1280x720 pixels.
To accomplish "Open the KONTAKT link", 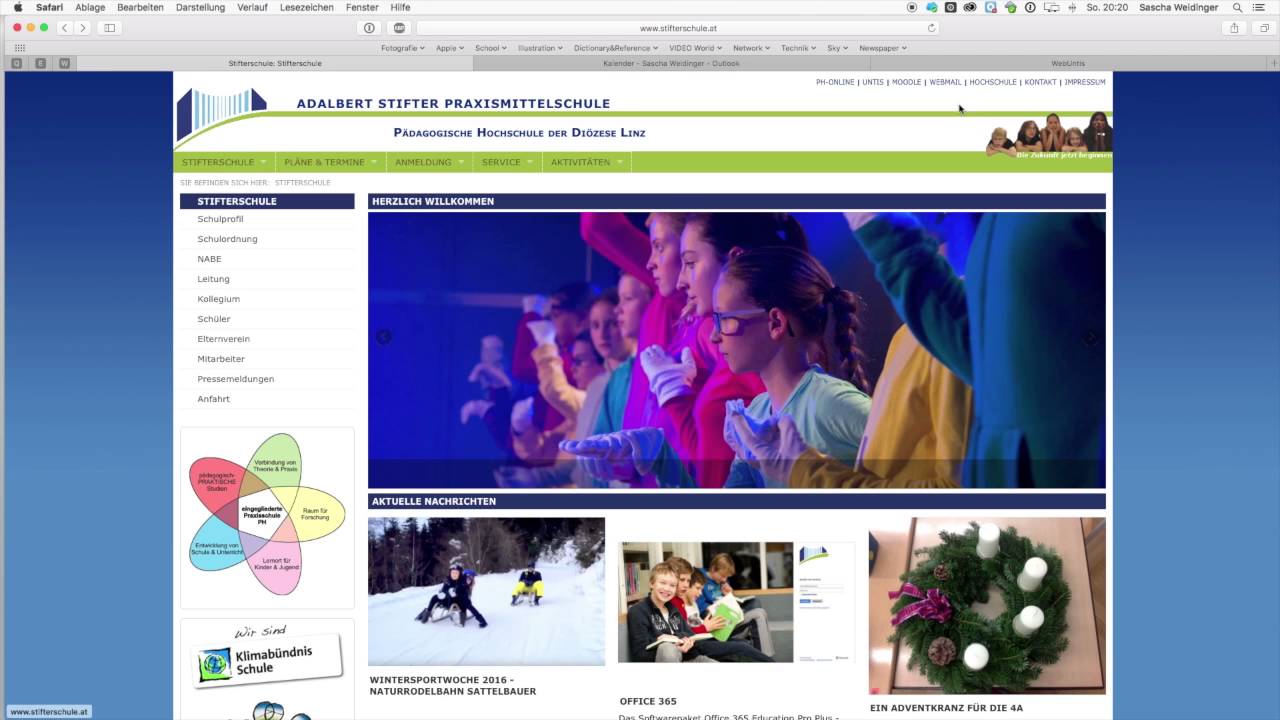I will [x=1040, y=82].
